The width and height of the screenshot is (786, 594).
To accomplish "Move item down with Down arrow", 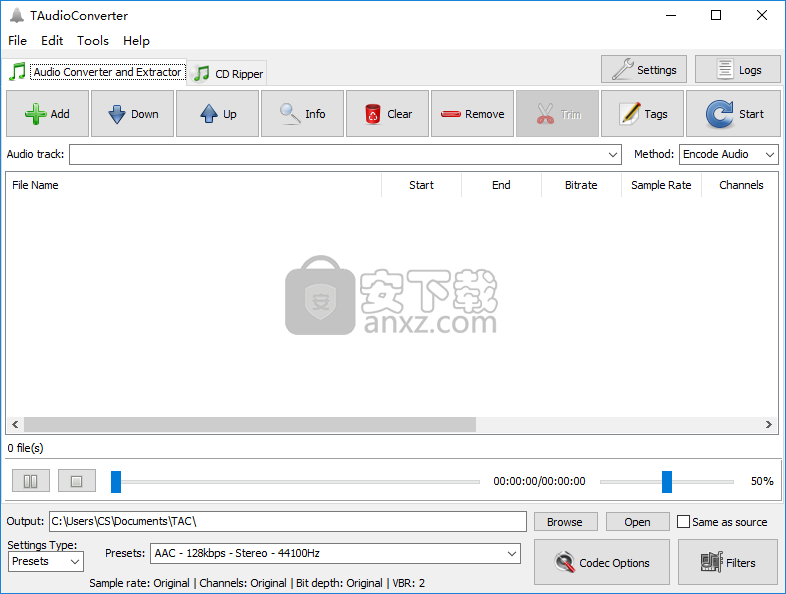I will click(x=132, y=114).
